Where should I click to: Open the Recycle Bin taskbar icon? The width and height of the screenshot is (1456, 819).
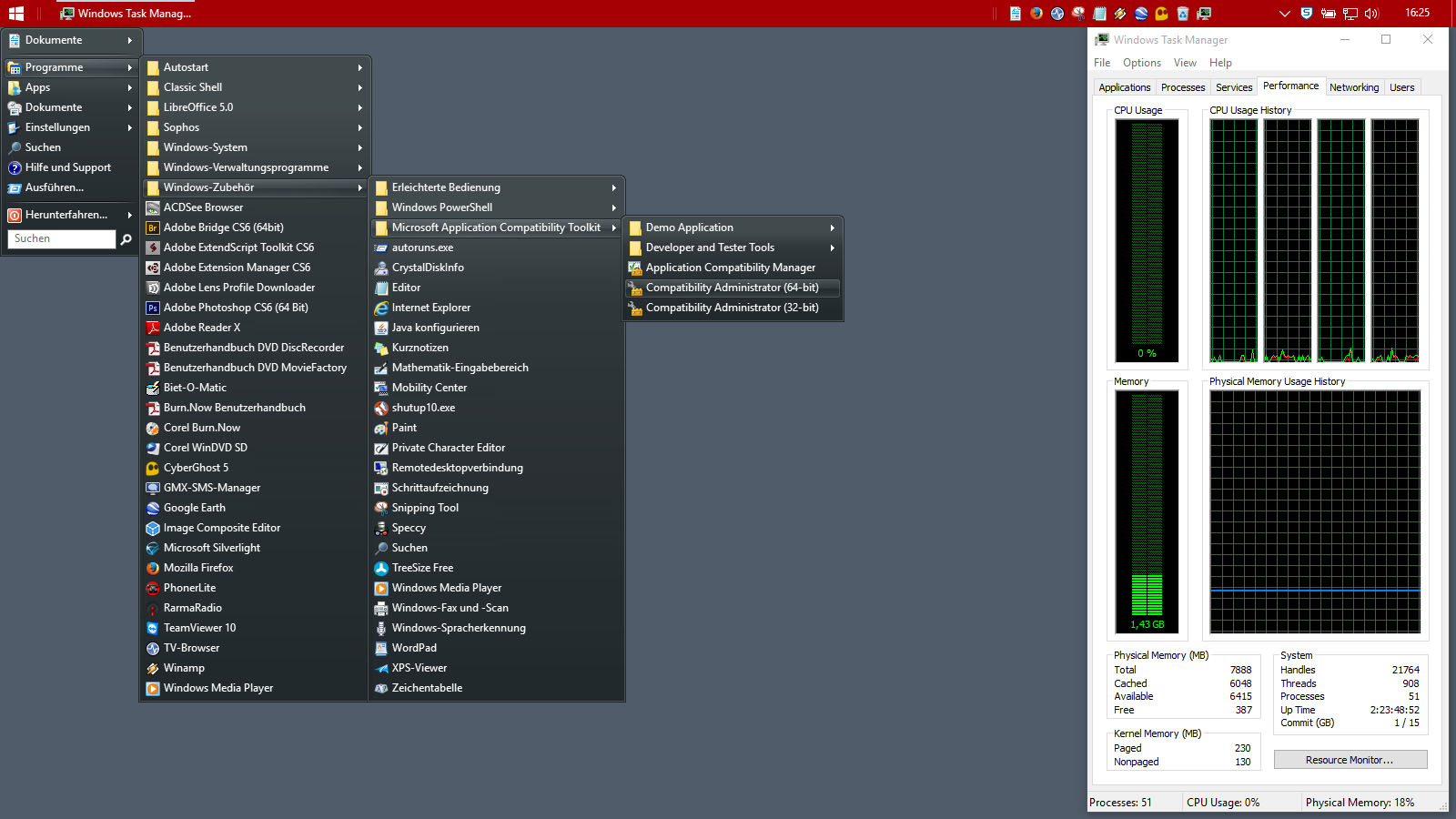pyautogui.click(x=1183, y=14)
